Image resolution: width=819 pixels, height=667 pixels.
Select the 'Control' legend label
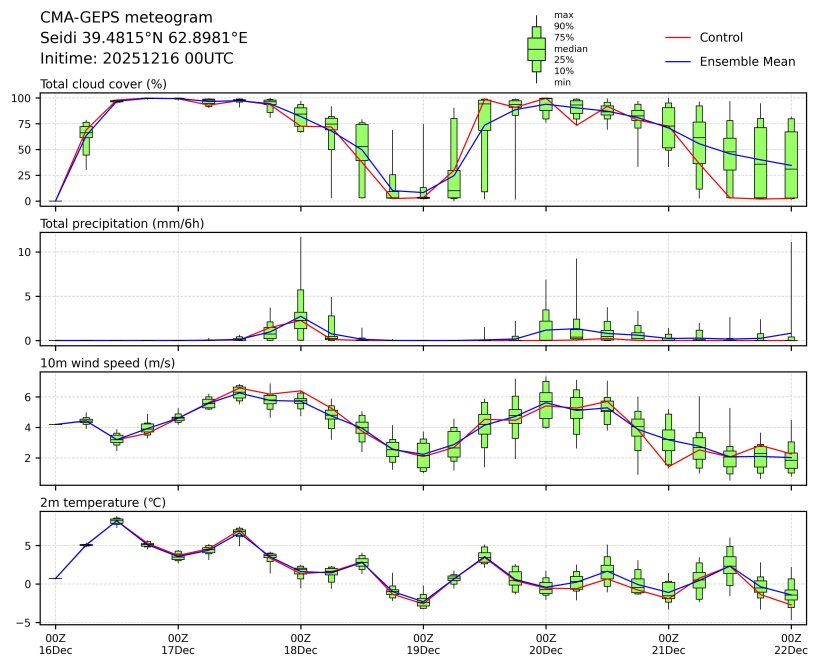tap(721, 38)
